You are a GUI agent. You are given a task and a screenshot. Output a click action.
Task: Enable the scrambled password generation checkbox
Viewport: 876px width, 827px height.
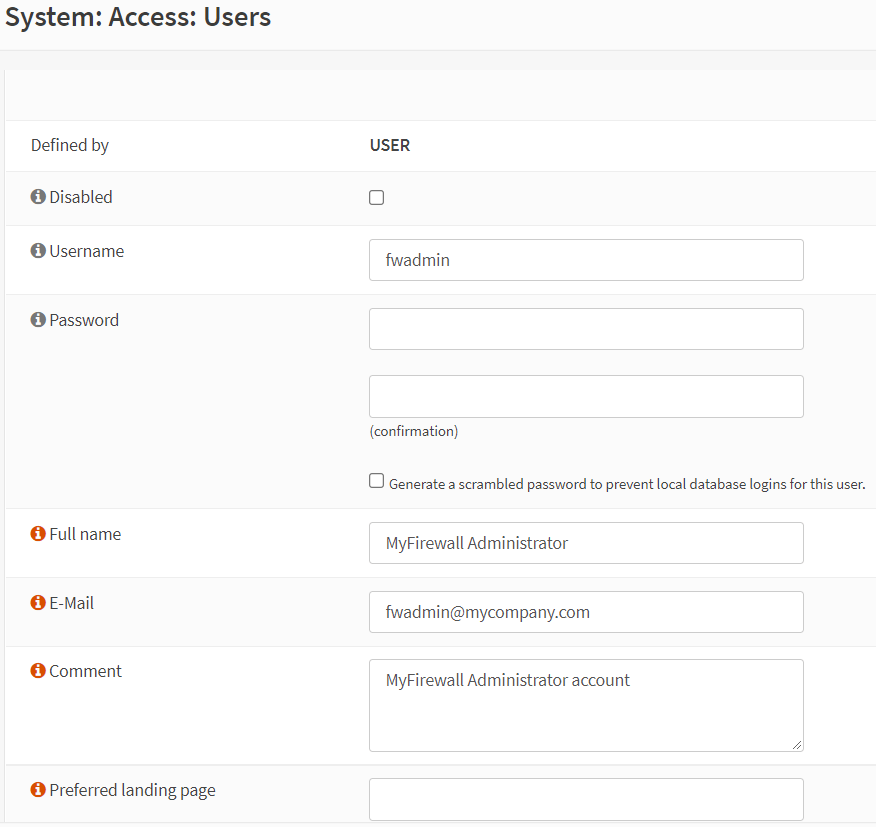click(376, 481)
